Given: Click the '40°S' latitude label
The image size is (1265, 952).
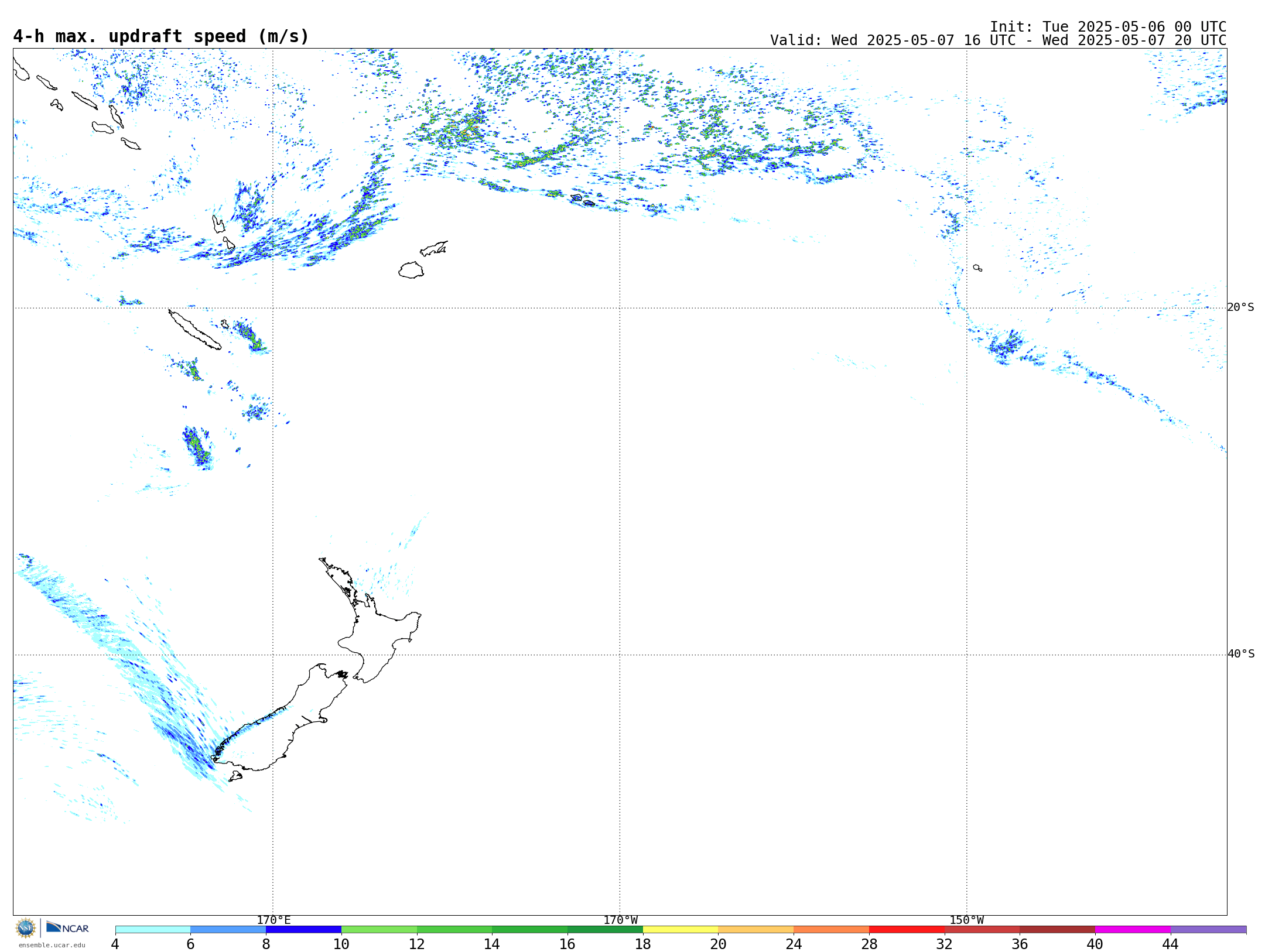Looking at the screenshot, I should point(1241,654).
